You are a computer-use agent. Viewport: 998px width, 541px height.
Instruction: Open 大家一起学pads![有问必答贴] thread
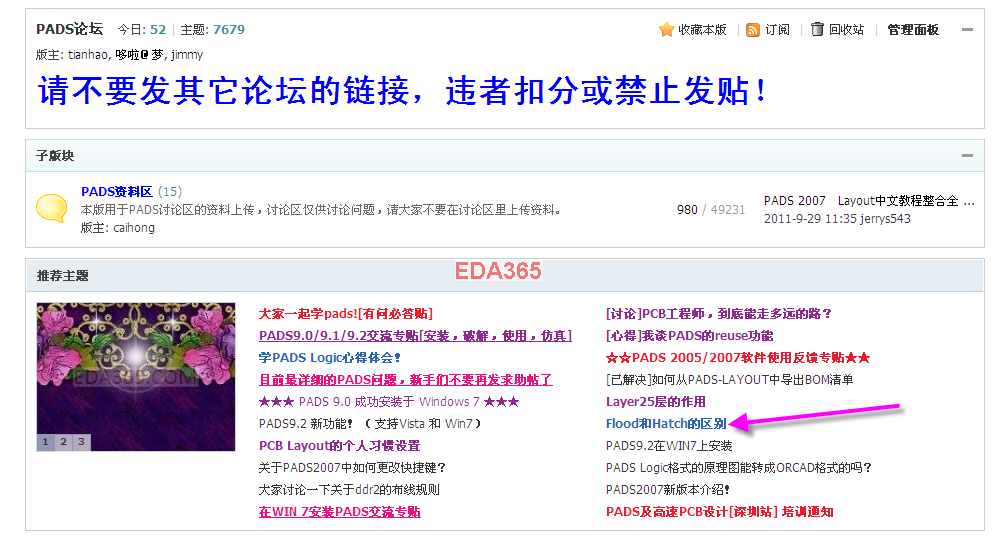[346, 314]
